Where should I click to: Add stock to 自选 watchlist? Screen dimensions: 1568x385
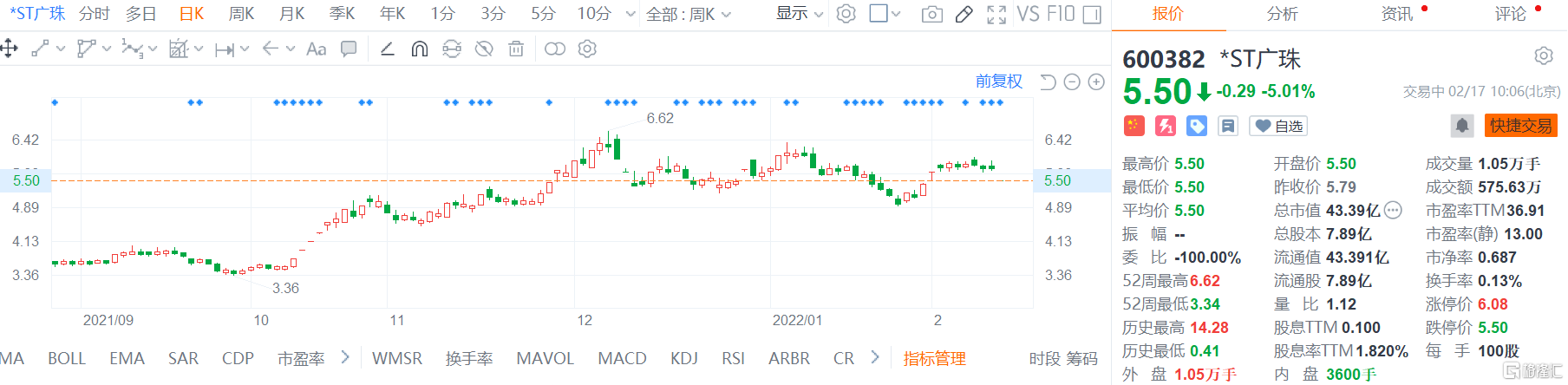pos(1278,126)
